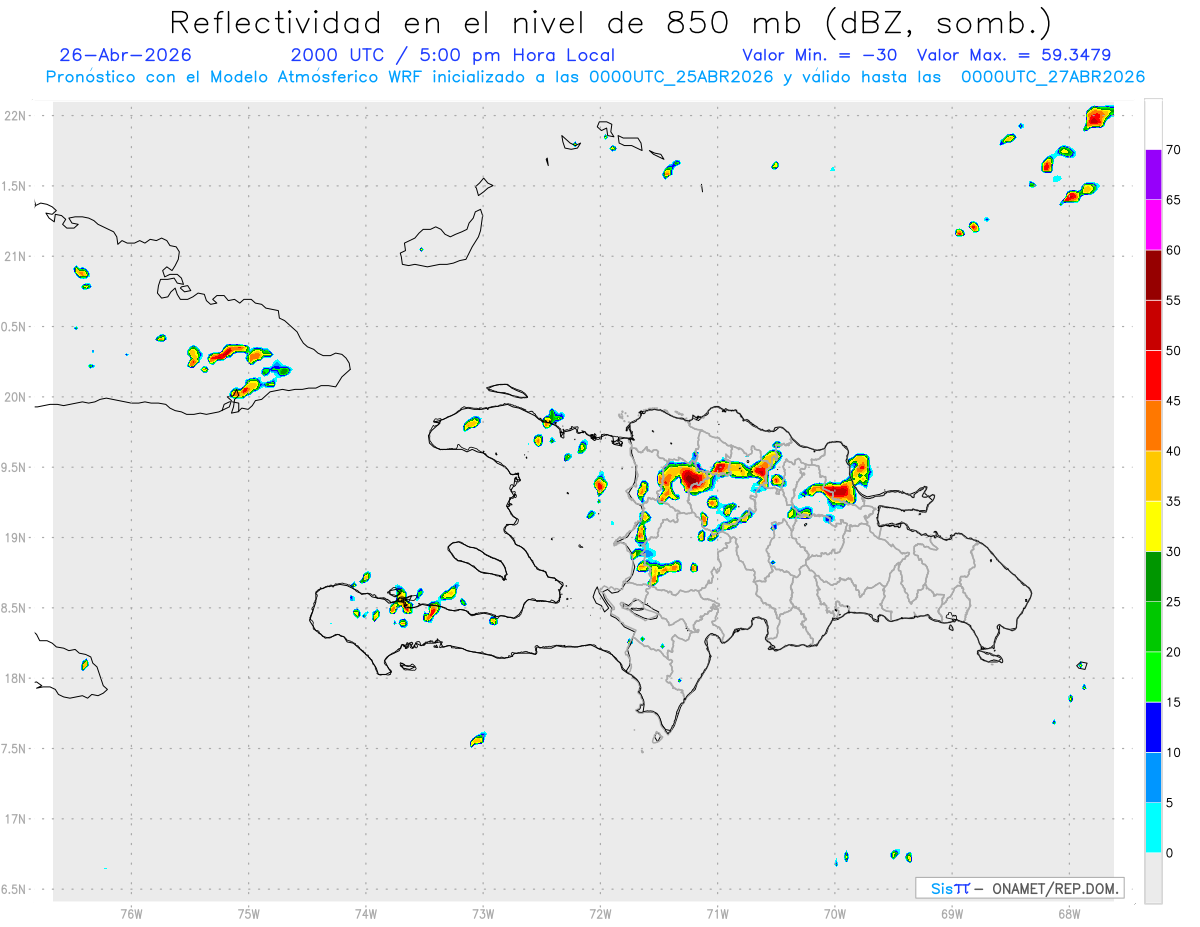Click the 76W longitude axis label
This screenshot has width=1200, height=927.
[131, 913]
